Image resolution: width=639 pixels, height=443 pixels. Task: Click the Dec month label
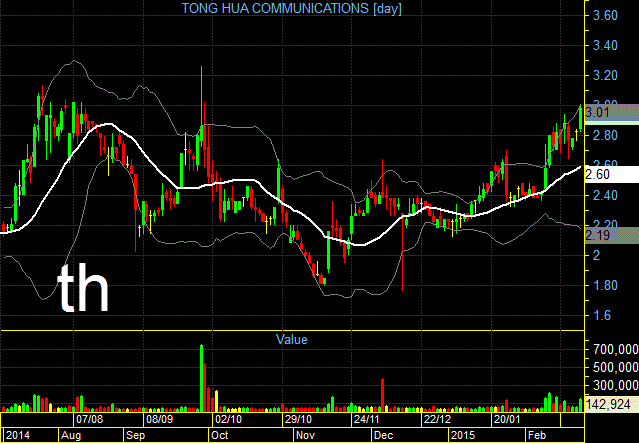383,435
